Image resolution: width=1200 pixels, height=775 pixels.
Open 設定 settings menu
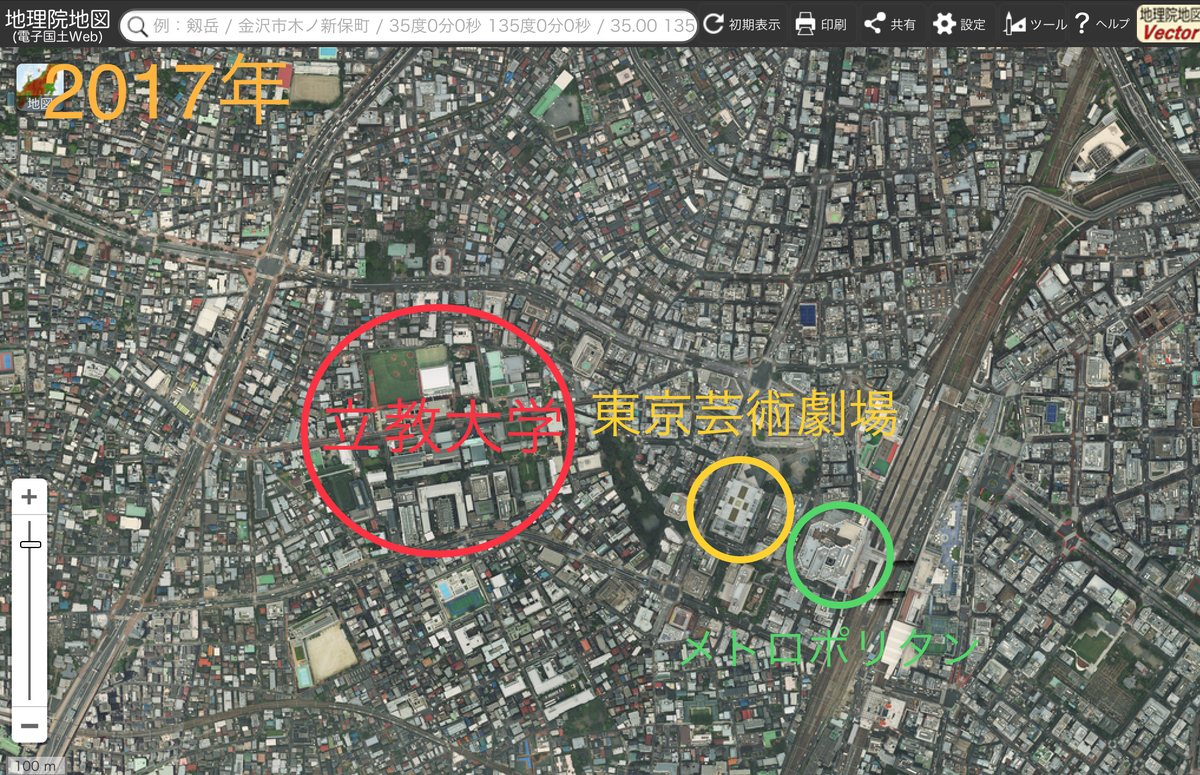[959, 24]
